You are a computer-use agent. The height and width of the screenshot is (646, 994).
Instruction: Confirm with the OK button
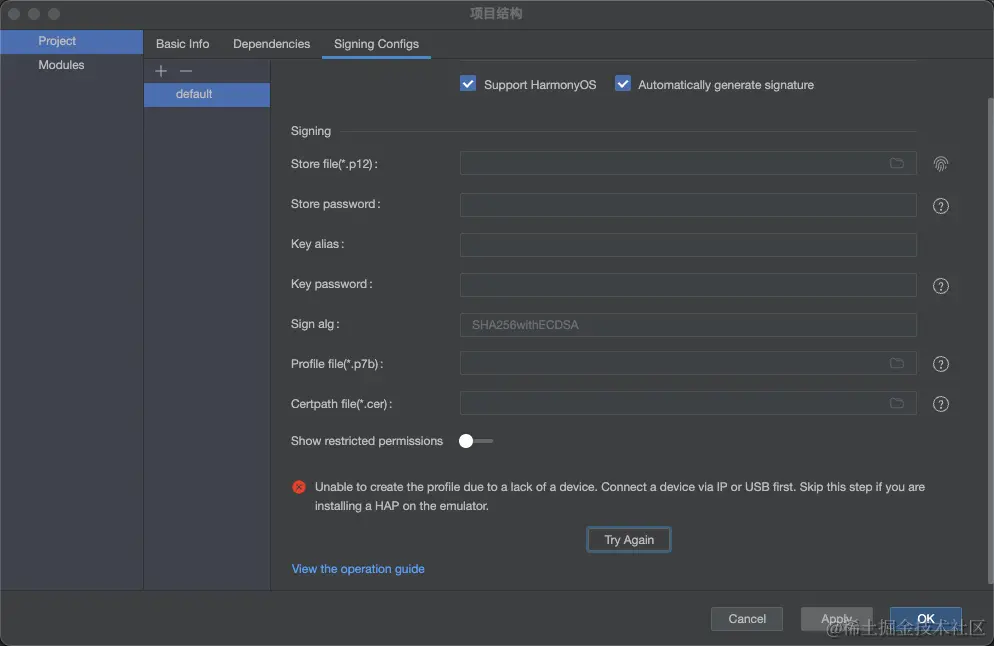pyautogui.click(x=926, y=619)
